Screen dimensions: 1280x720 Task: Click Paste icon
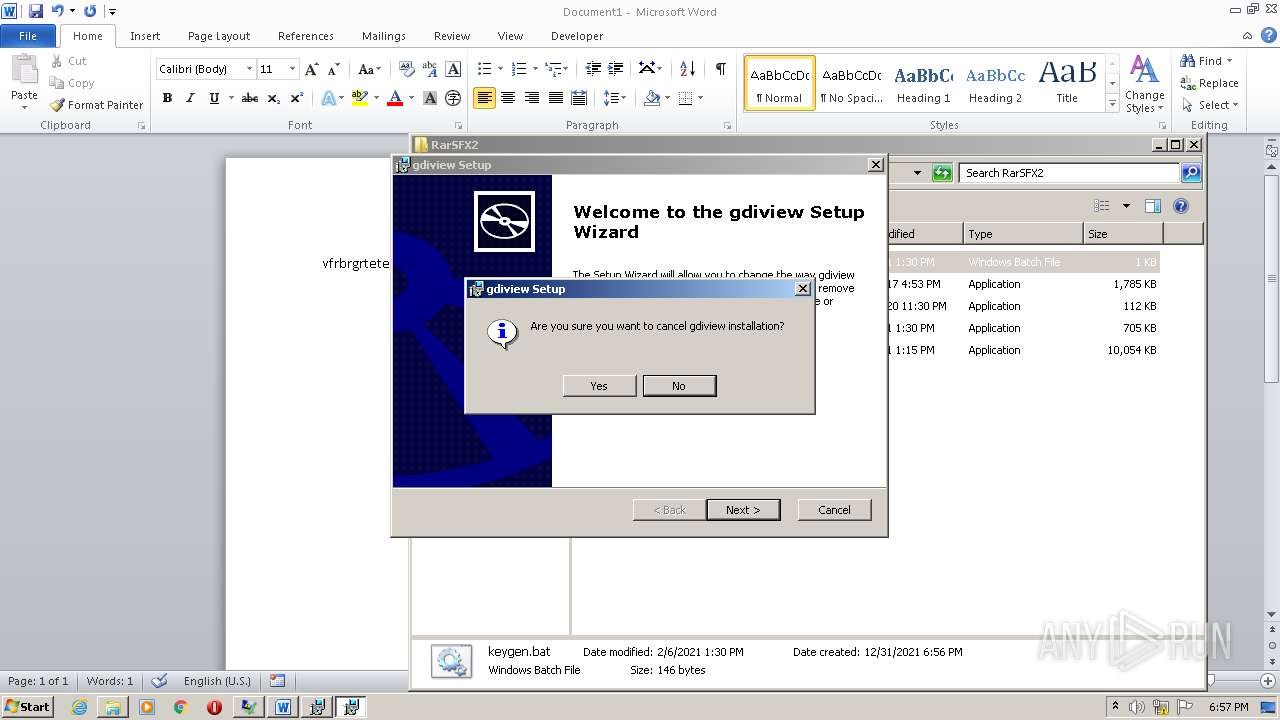pos(24,71)
